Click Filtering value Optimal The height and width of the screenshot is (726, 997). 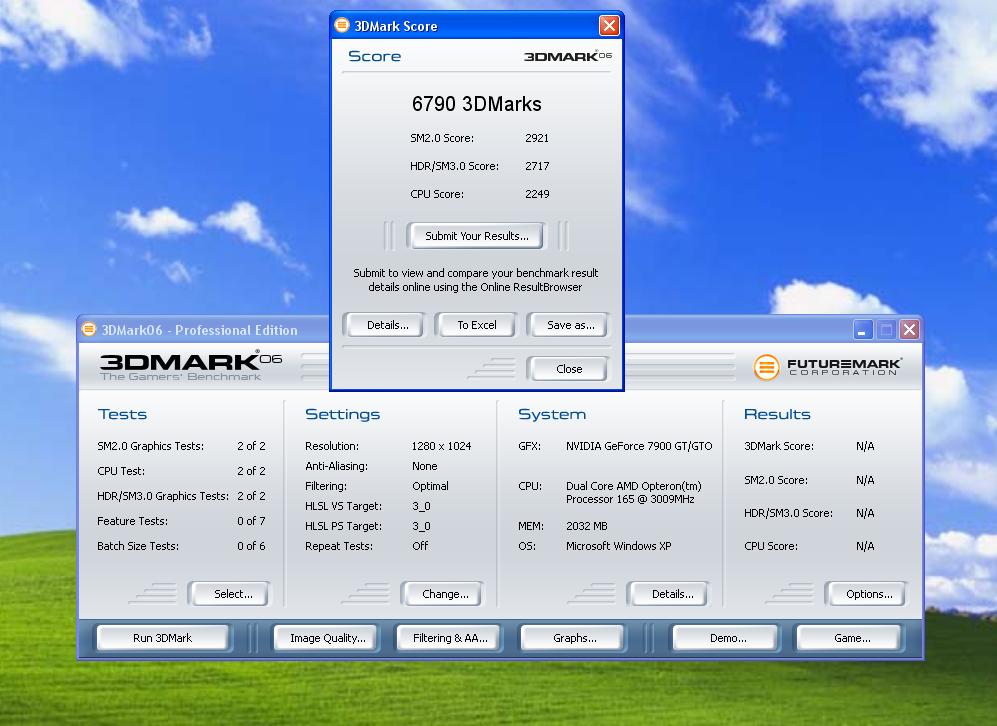[430, 486]
